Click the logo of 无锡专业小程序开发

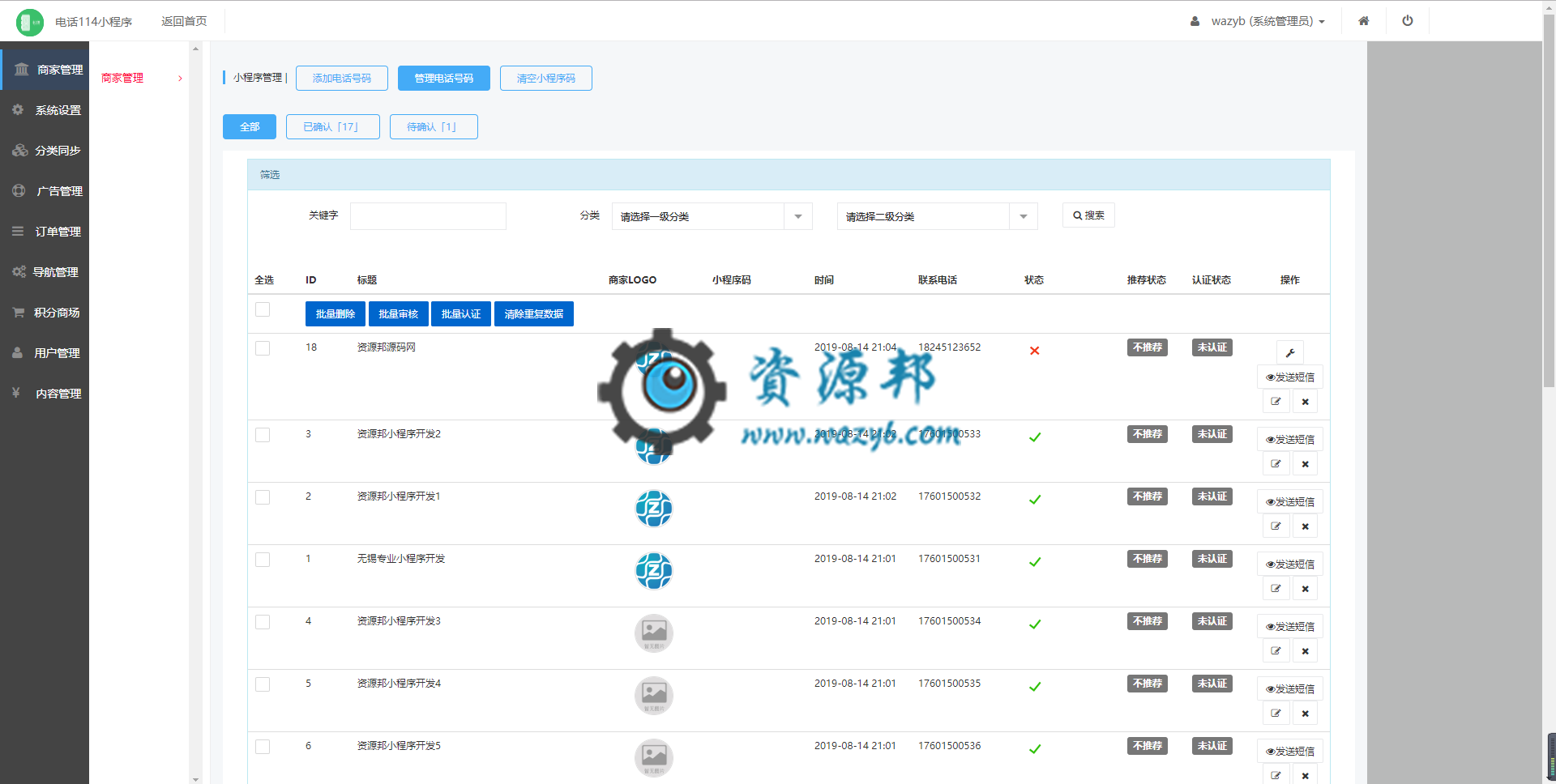654,571
